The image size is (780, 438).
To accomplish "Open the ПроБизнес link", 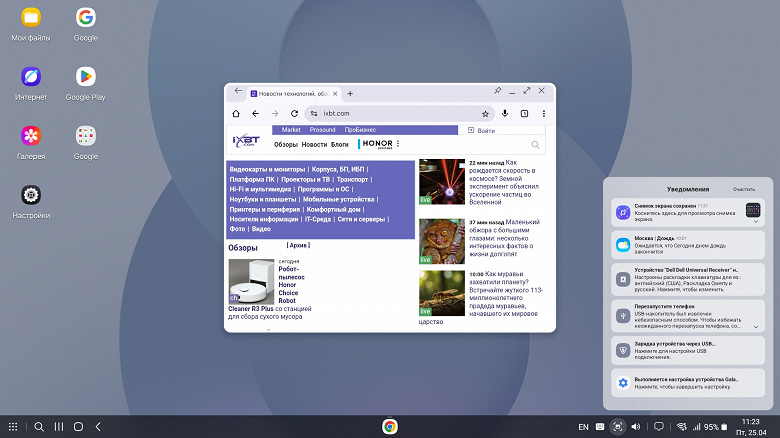I will click(360, 130).
